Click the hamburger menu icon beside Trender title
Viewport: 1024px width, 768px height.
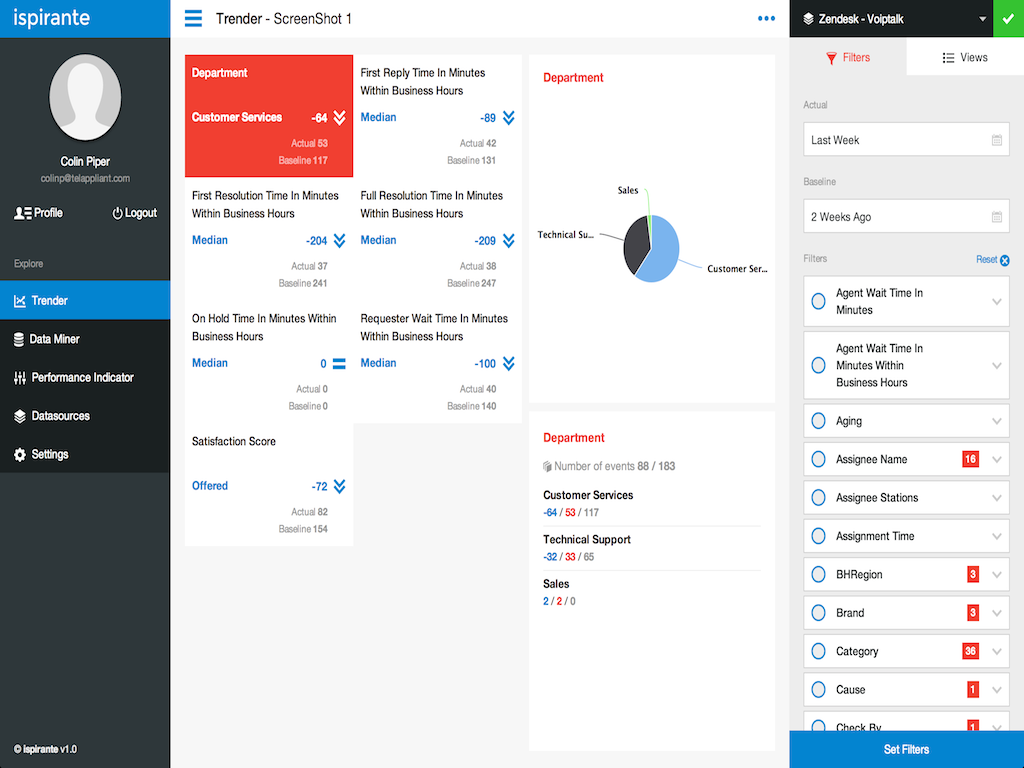click(193, 19)
